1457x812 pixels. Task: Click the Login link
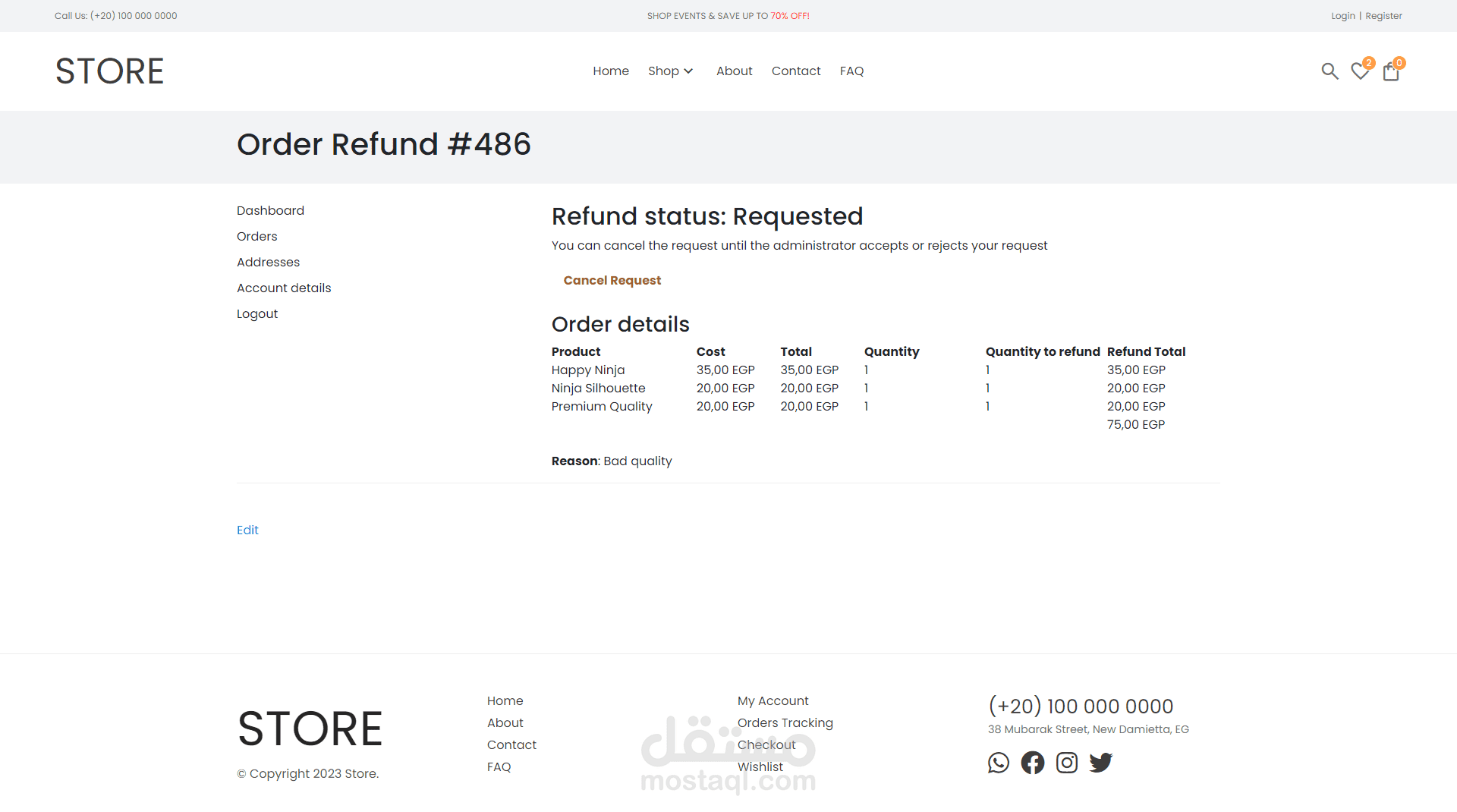(x=1342, y=16)
